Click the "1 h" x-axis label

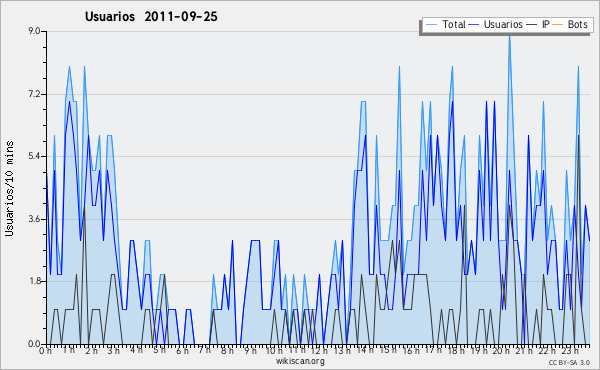[69, 350]
